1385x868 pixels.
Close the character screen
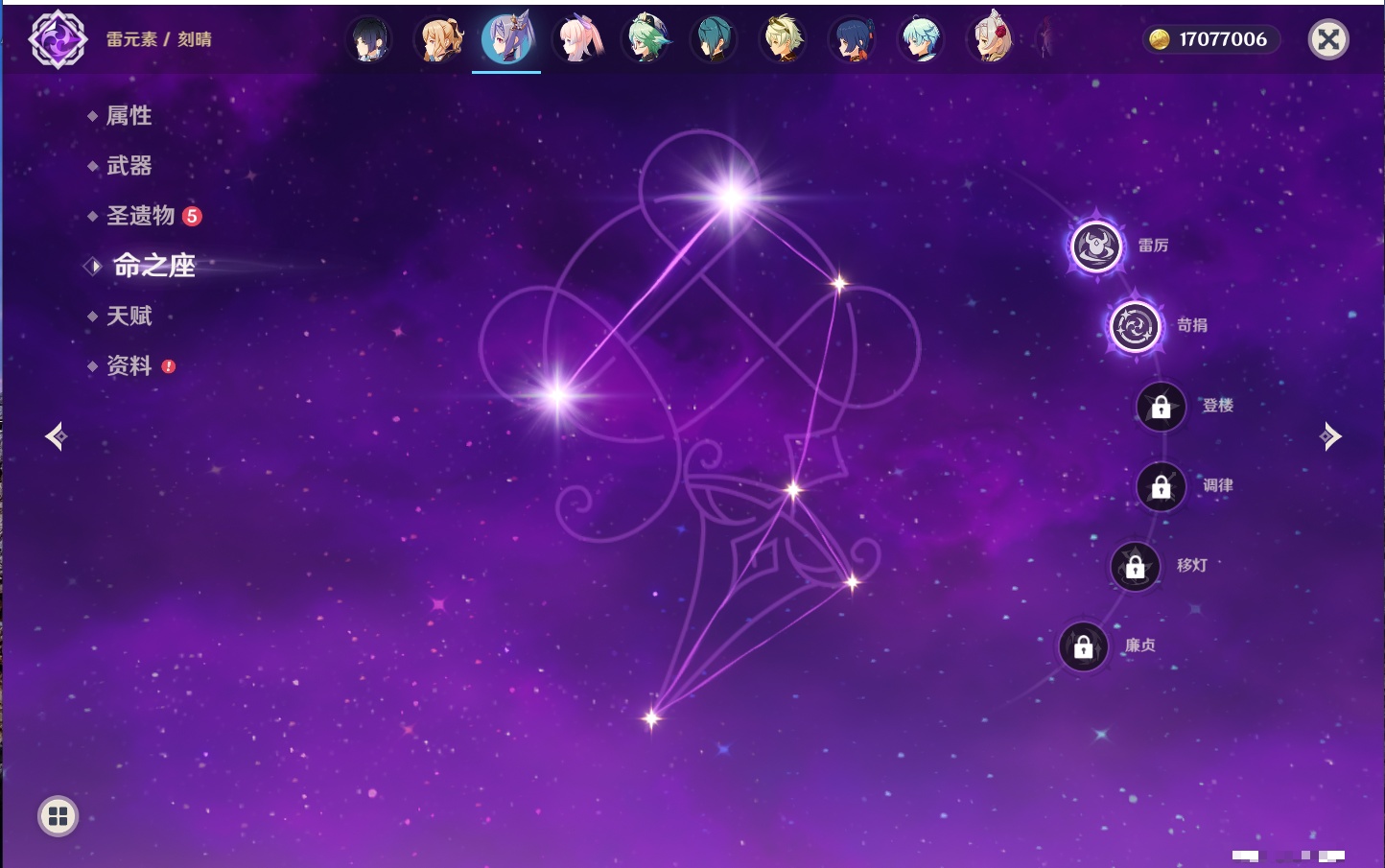[x=1328, y=39]
